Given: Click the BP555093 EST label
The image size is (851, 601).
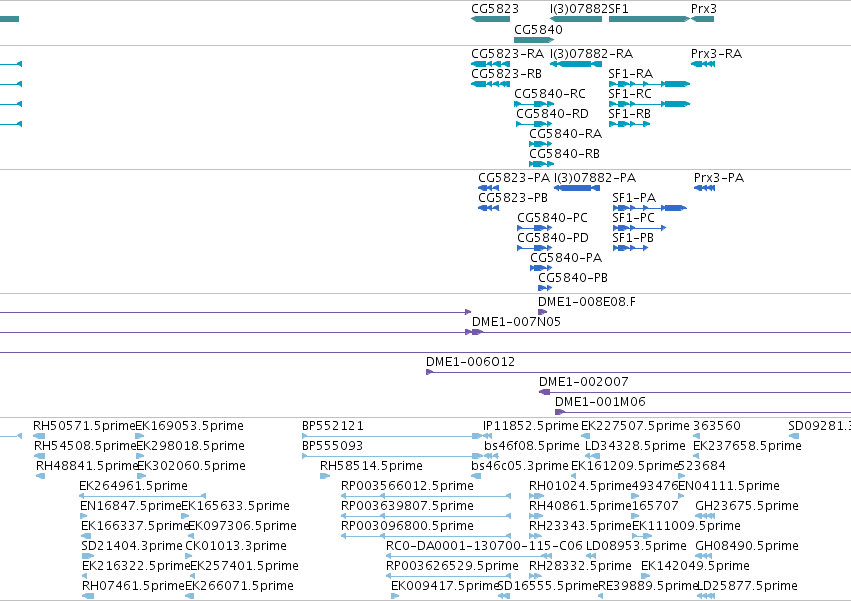Looking at the screenshot, I should point(333,446).
